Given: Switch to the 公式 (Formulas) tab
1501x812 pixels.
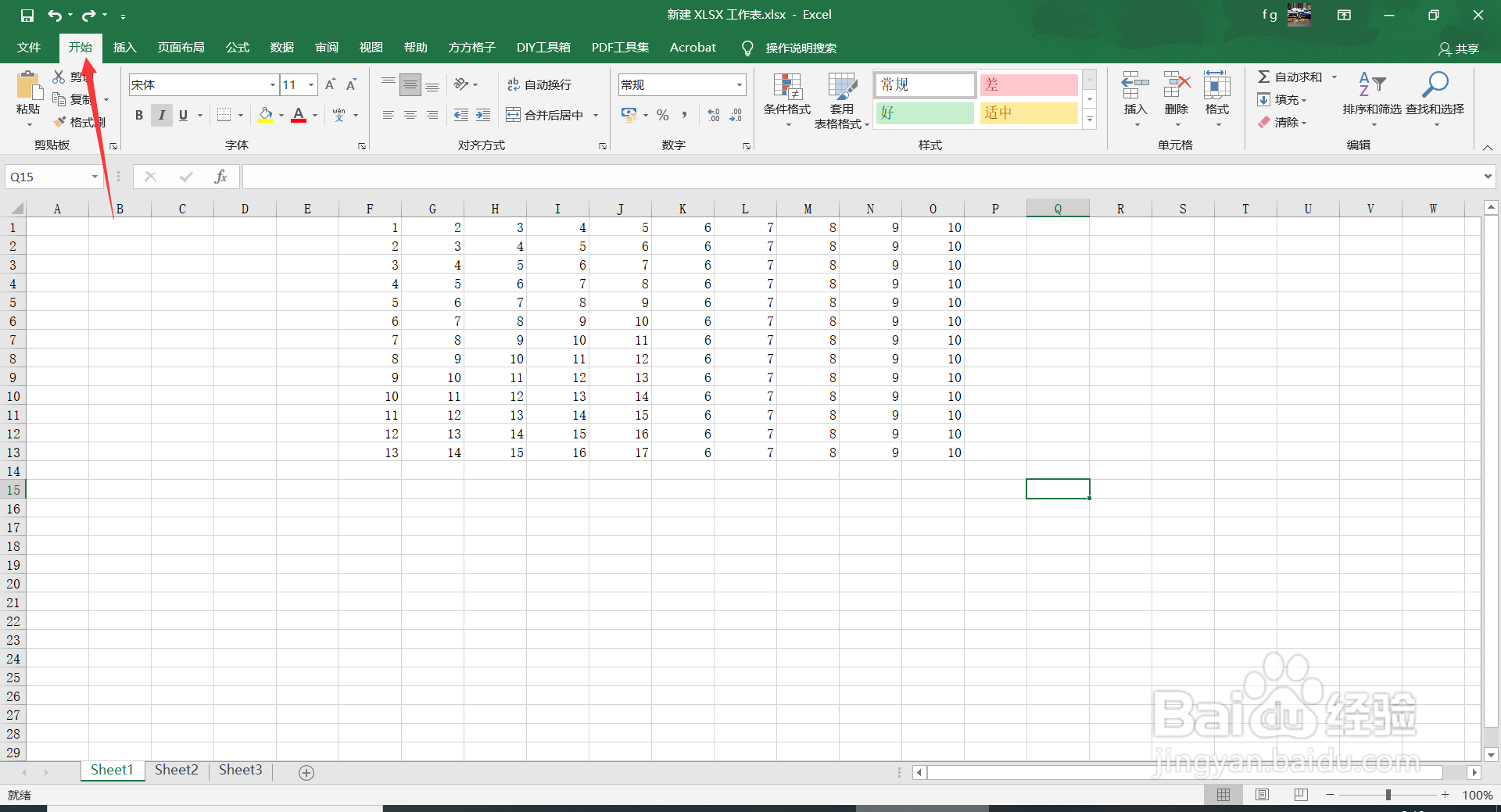Looking at the screenshot, I should point(237,48).
